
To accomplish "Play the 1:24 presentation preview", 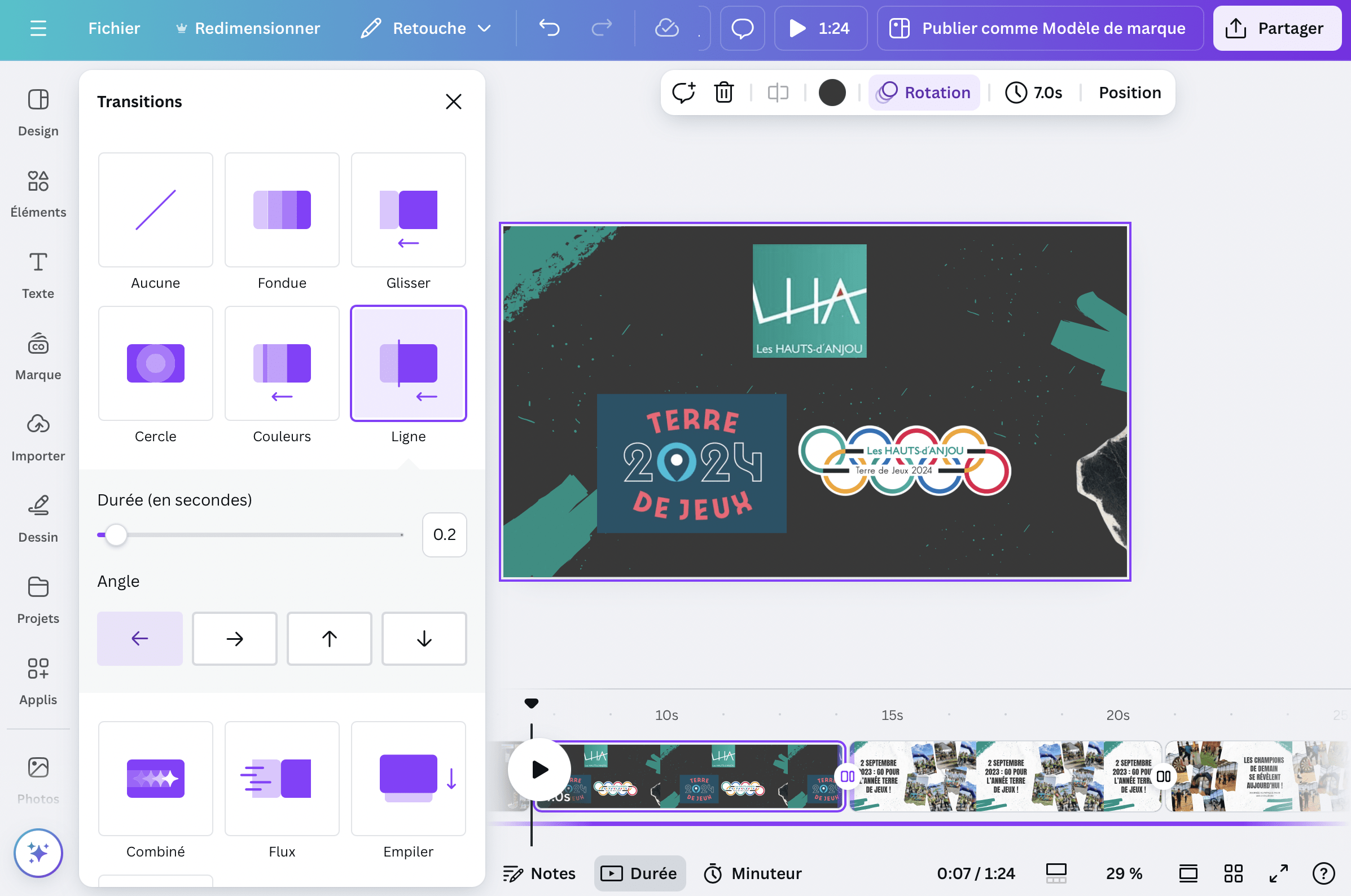I will [x=820, y=28].
